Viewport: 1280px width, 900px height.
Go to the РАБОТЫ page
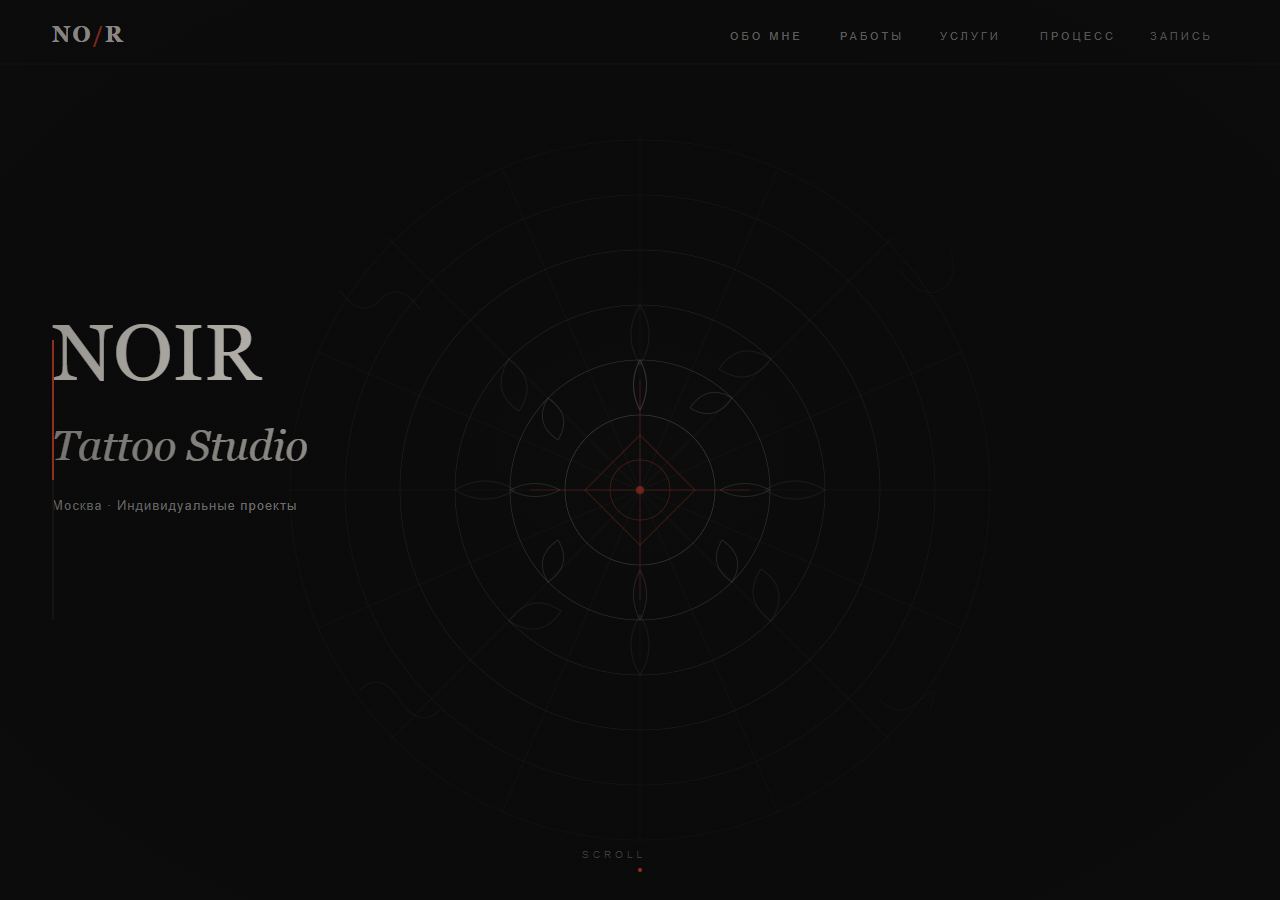pos(871,36)
